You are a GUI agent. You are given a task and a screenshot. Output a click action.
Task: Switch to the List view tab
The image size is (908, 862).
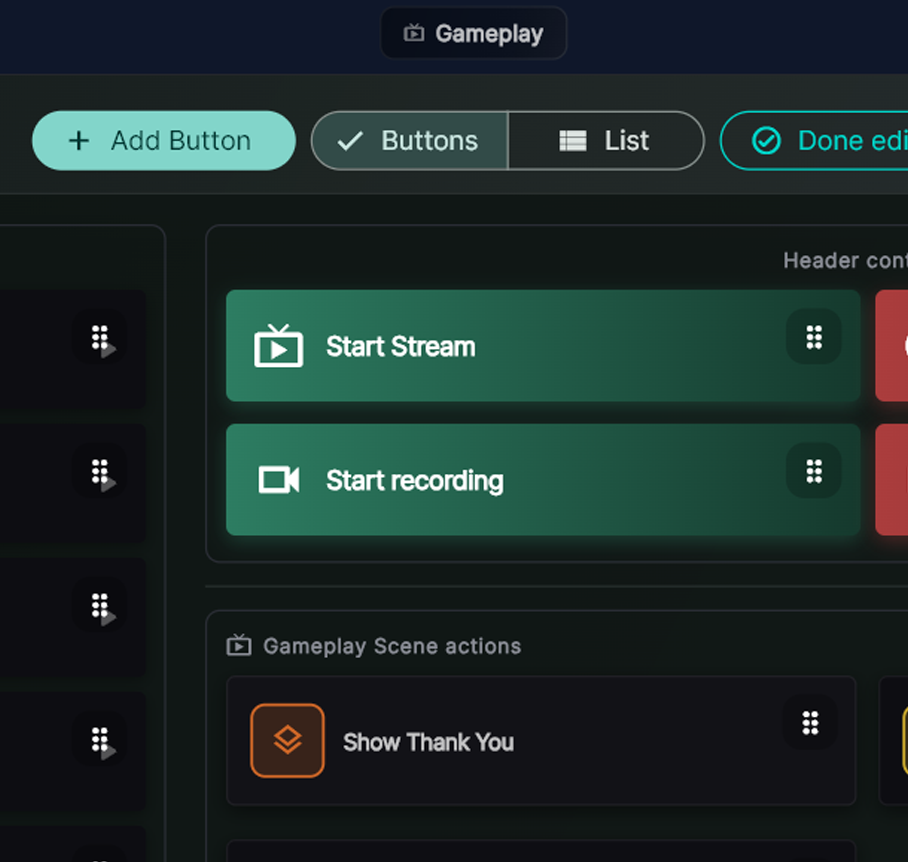(x=606, y=141)
